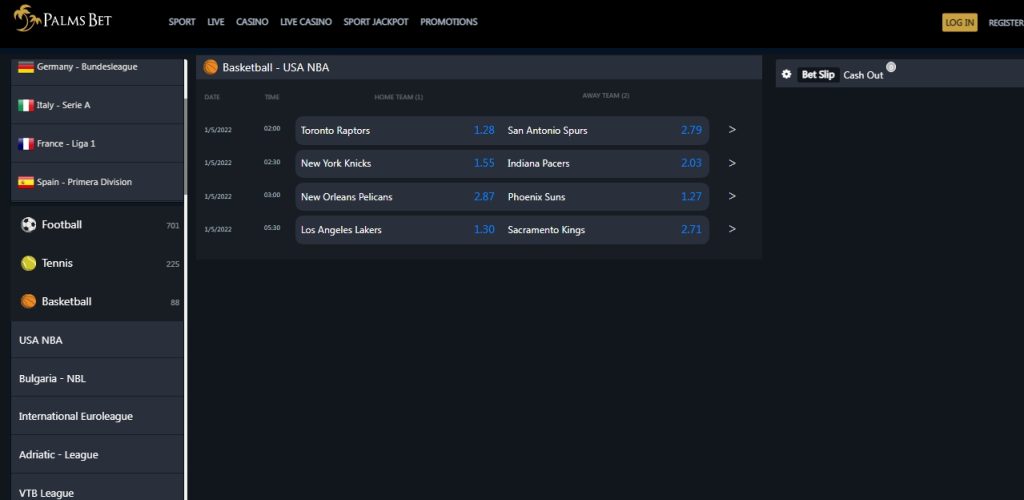
Task: Select VTB League
Action: point(97,488)
